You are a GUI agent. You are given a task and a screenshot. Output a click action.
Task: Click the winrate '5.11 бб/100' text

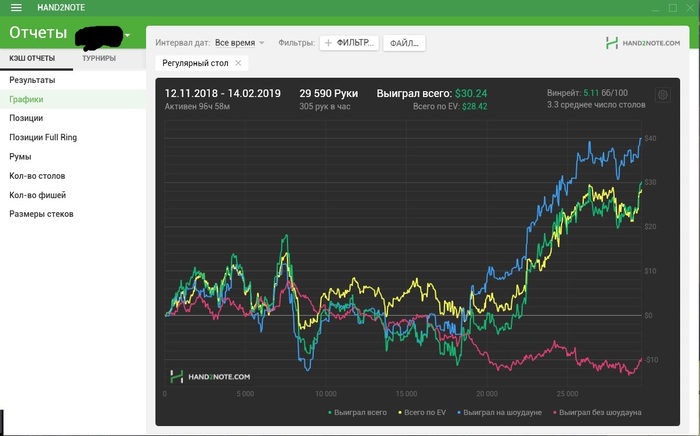(x=605, y=93)
